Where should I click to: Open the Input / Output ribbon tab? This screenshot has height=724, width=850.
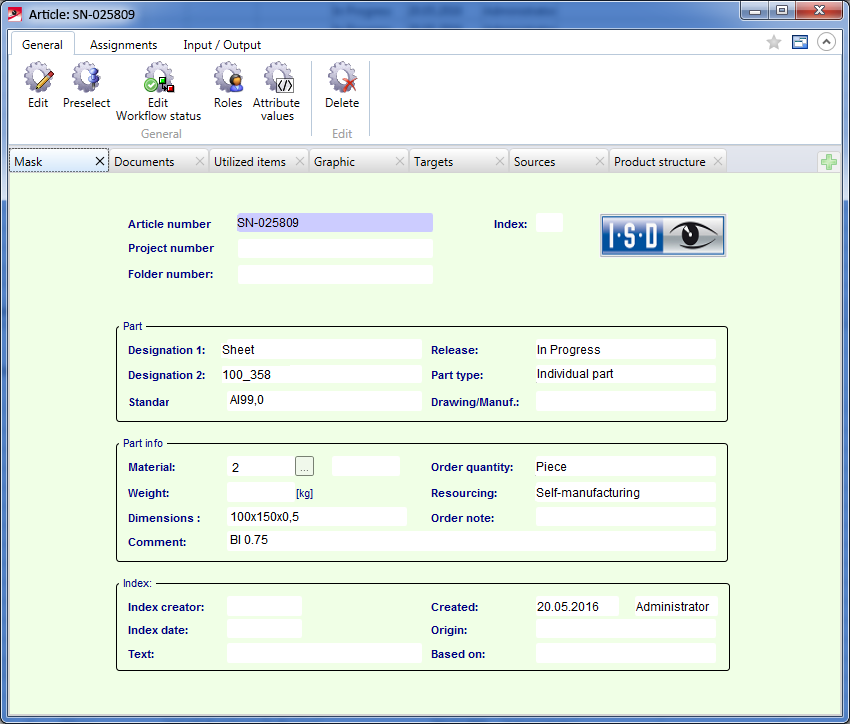[x=222, y=45]
